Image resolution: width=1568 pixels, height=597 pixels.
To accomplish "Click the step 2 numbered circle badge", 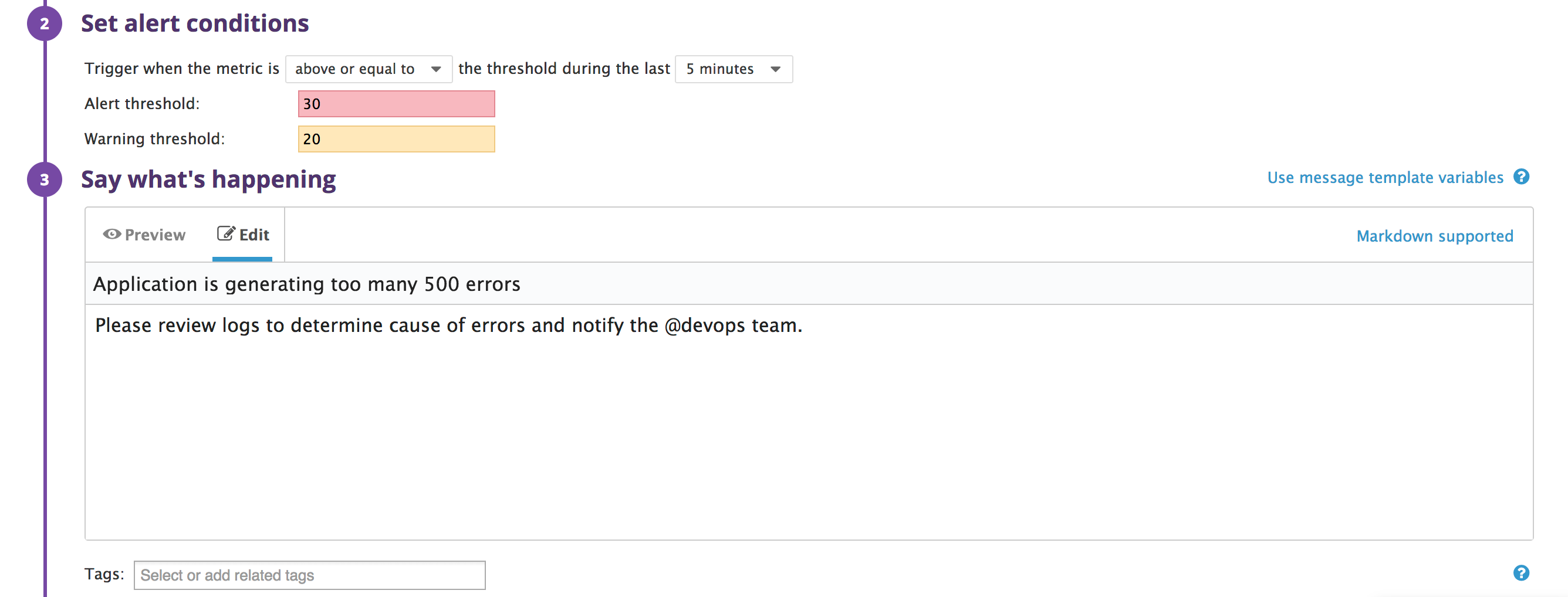I will [x=45, y=23].
